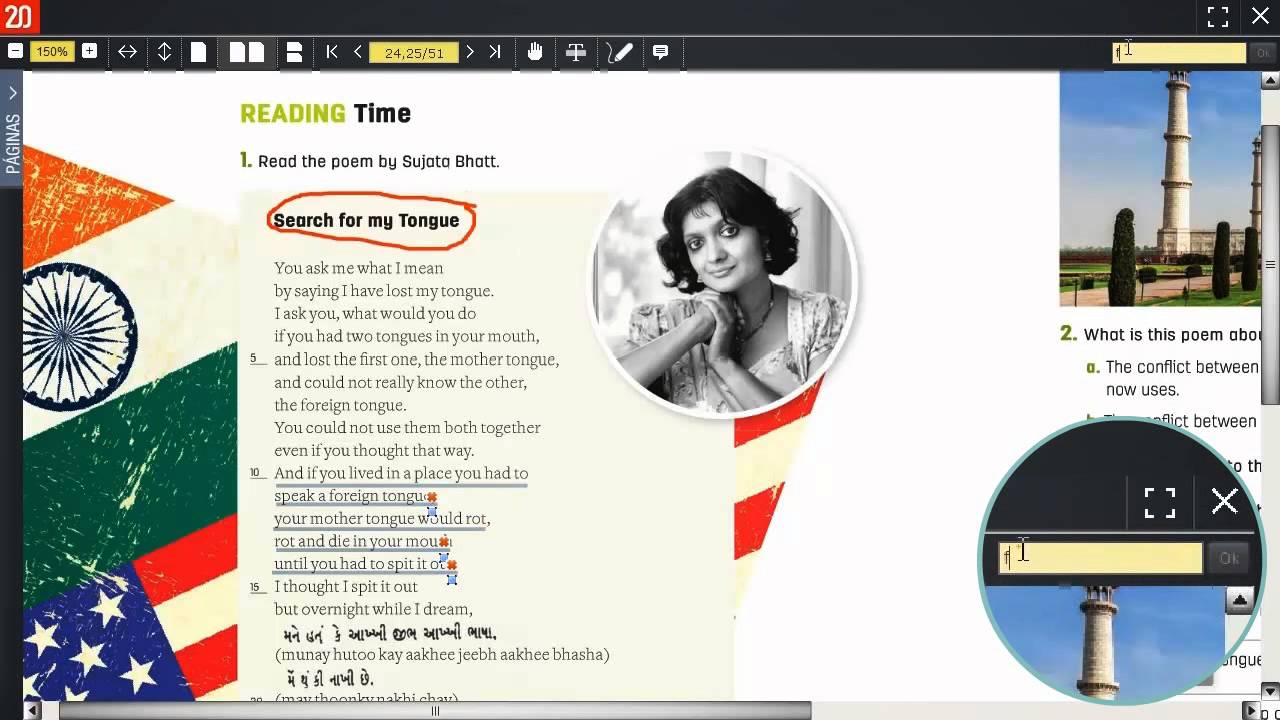
Task: Select the continuous page layout icon
Action: tap(294, 52)
